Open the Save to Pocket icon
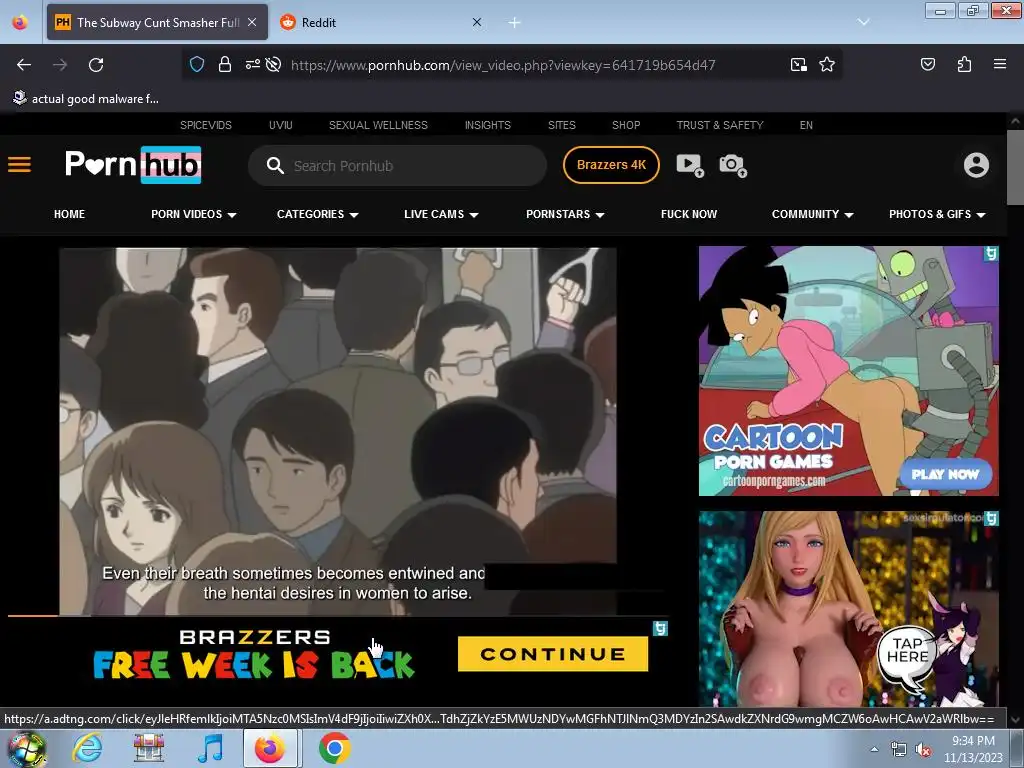The height and width of the screenshot is (768, 1024). pos(927,64)
